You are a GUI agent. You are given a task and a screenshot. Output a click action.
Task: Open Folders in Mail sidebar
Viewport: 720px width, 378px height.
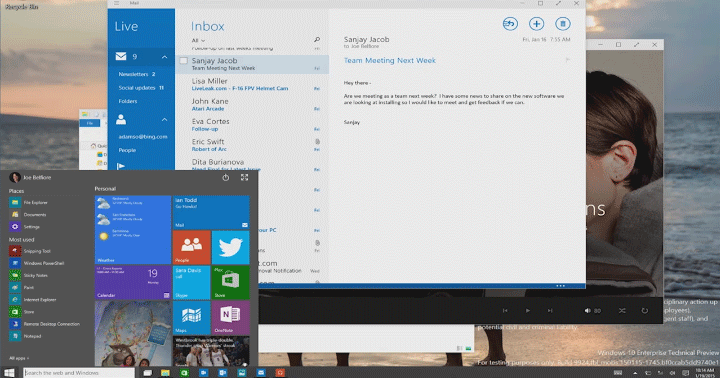[x=128, y=101]
